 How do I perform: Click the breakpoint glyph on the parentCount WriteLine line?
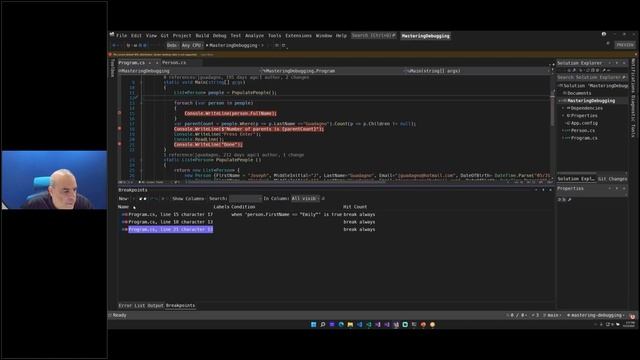point(120,129)
